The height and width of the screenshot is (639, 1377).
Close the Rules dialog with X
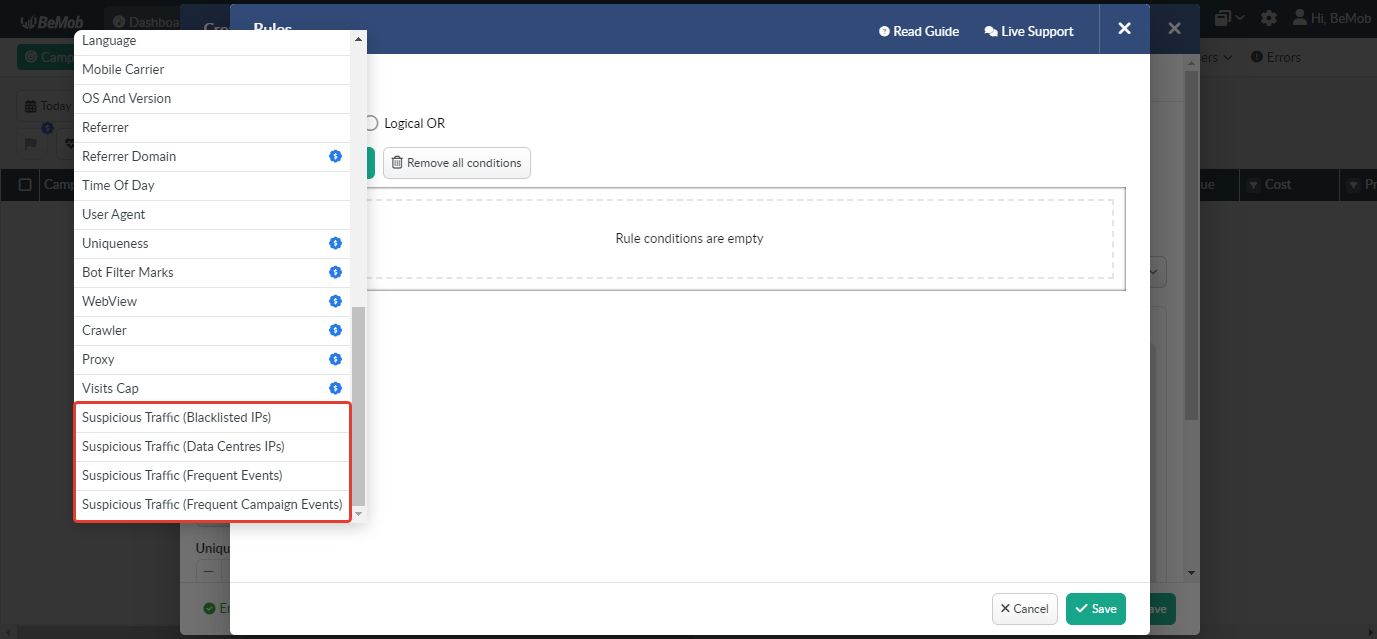pos(1125,29)
